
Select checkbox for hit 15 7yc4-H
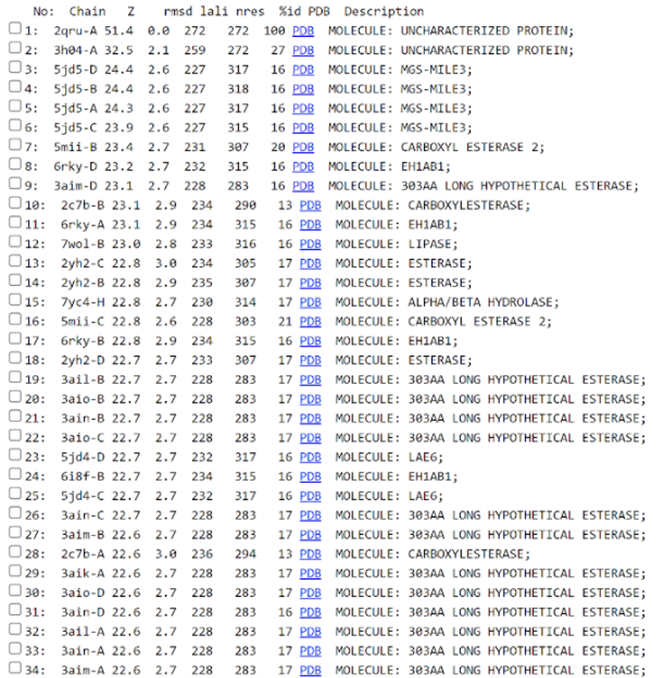pos(14,302)
